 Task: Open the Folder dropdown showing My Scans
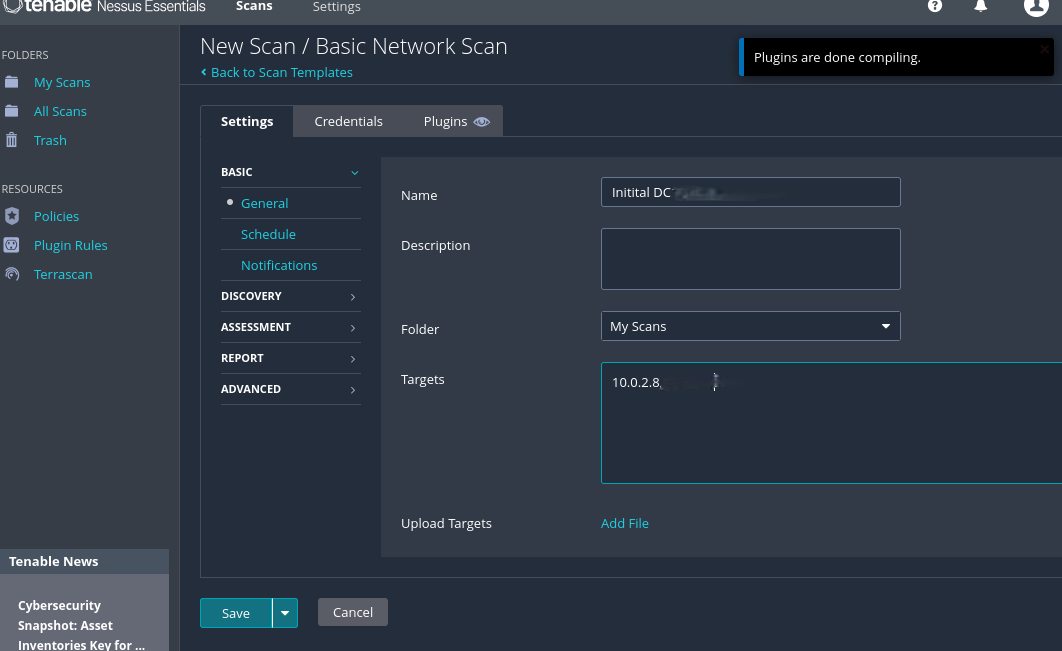[x=750, y=327]
